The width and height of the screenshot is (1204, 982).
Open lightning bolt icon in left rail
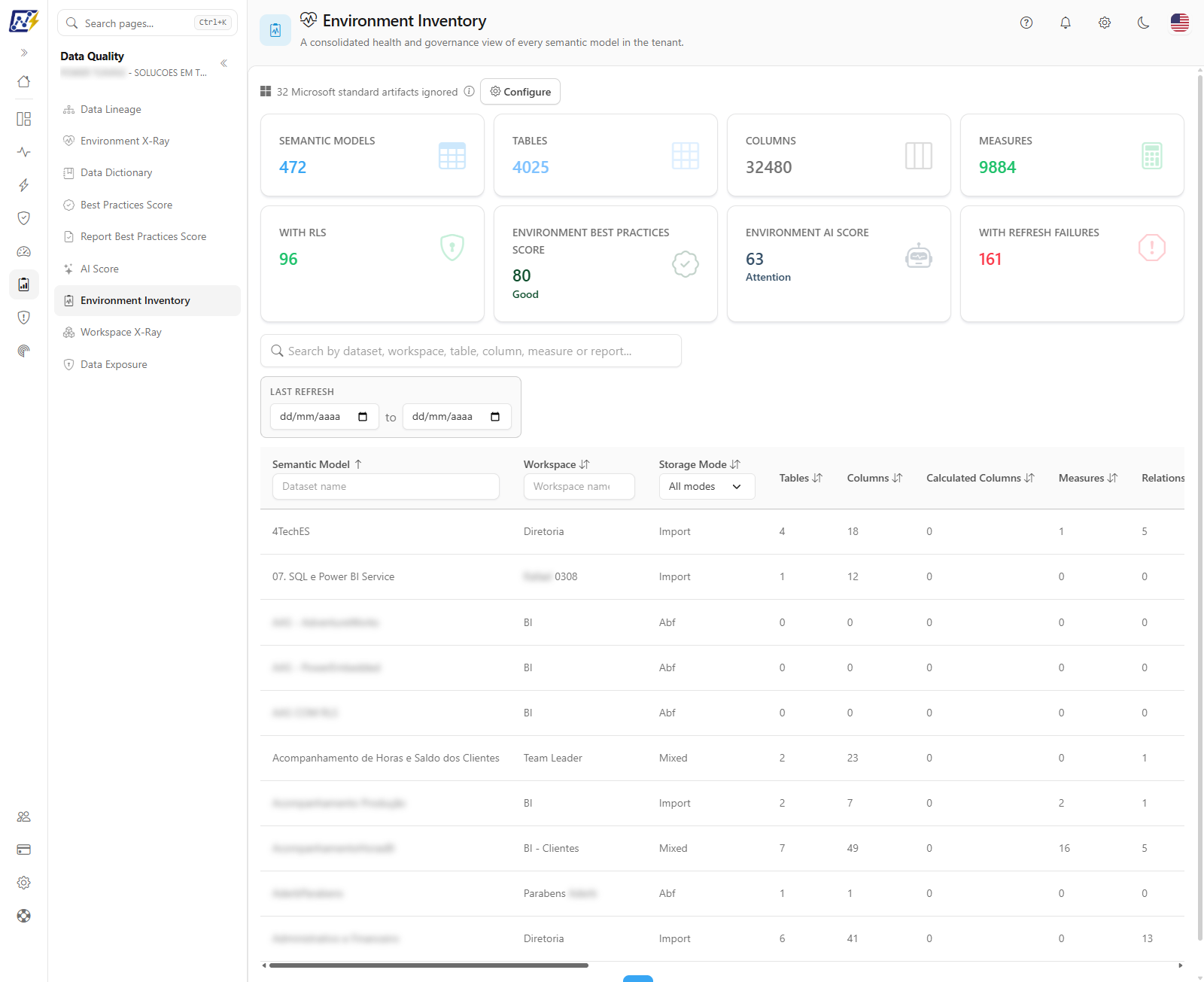(x=24, y=185)
